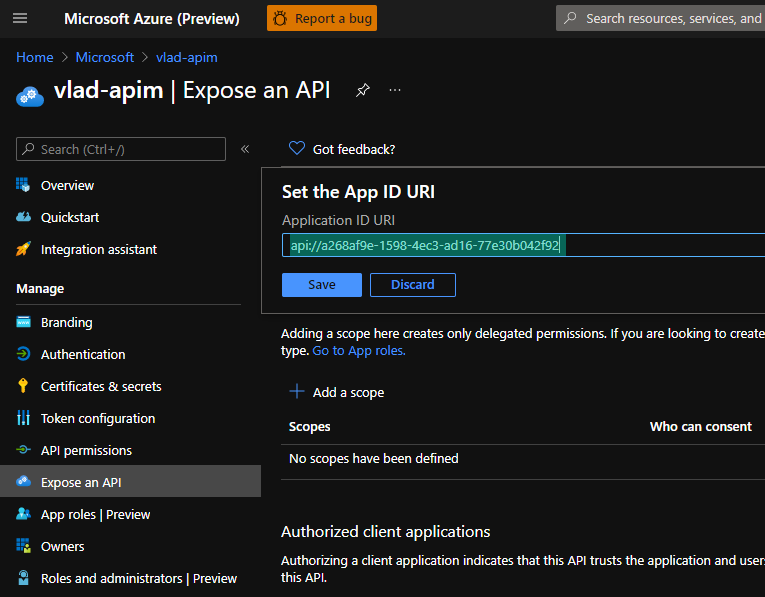Click the Got feedback heart icon
The image size is (765, 597).
click(296, 148)
